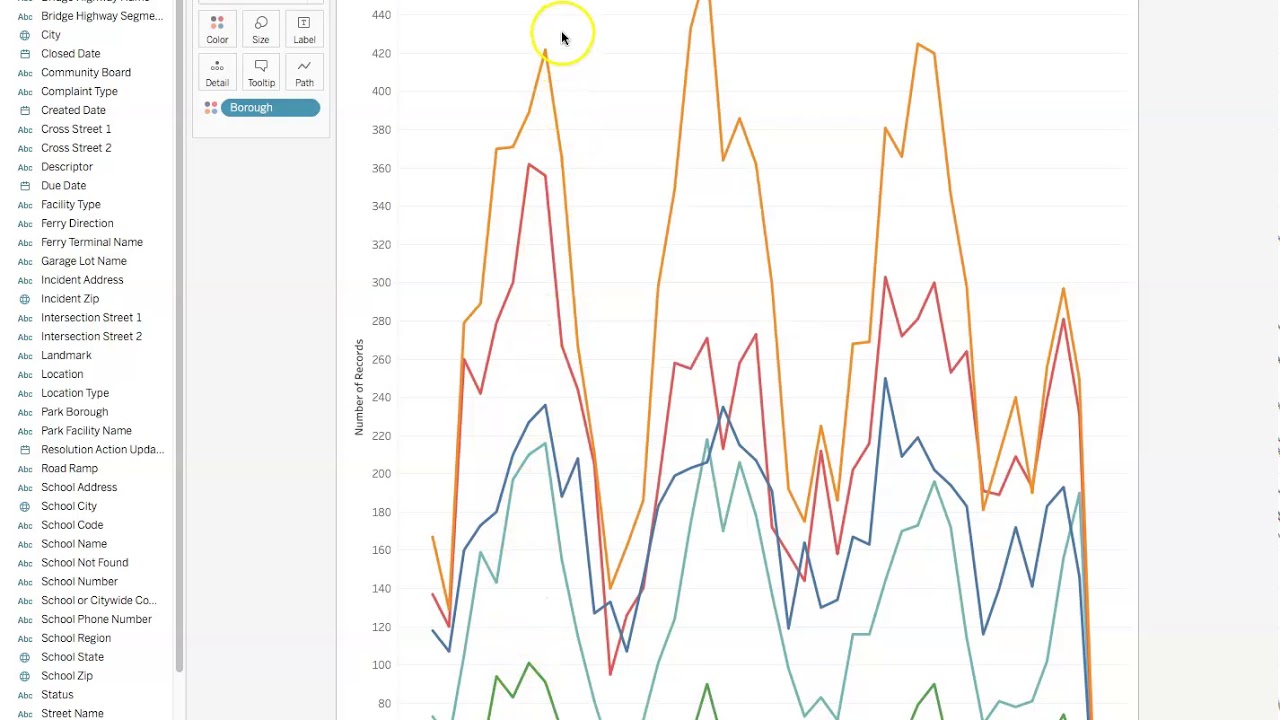
Task: Click the 200 tick label on the axis
Action: click(381, 474)
